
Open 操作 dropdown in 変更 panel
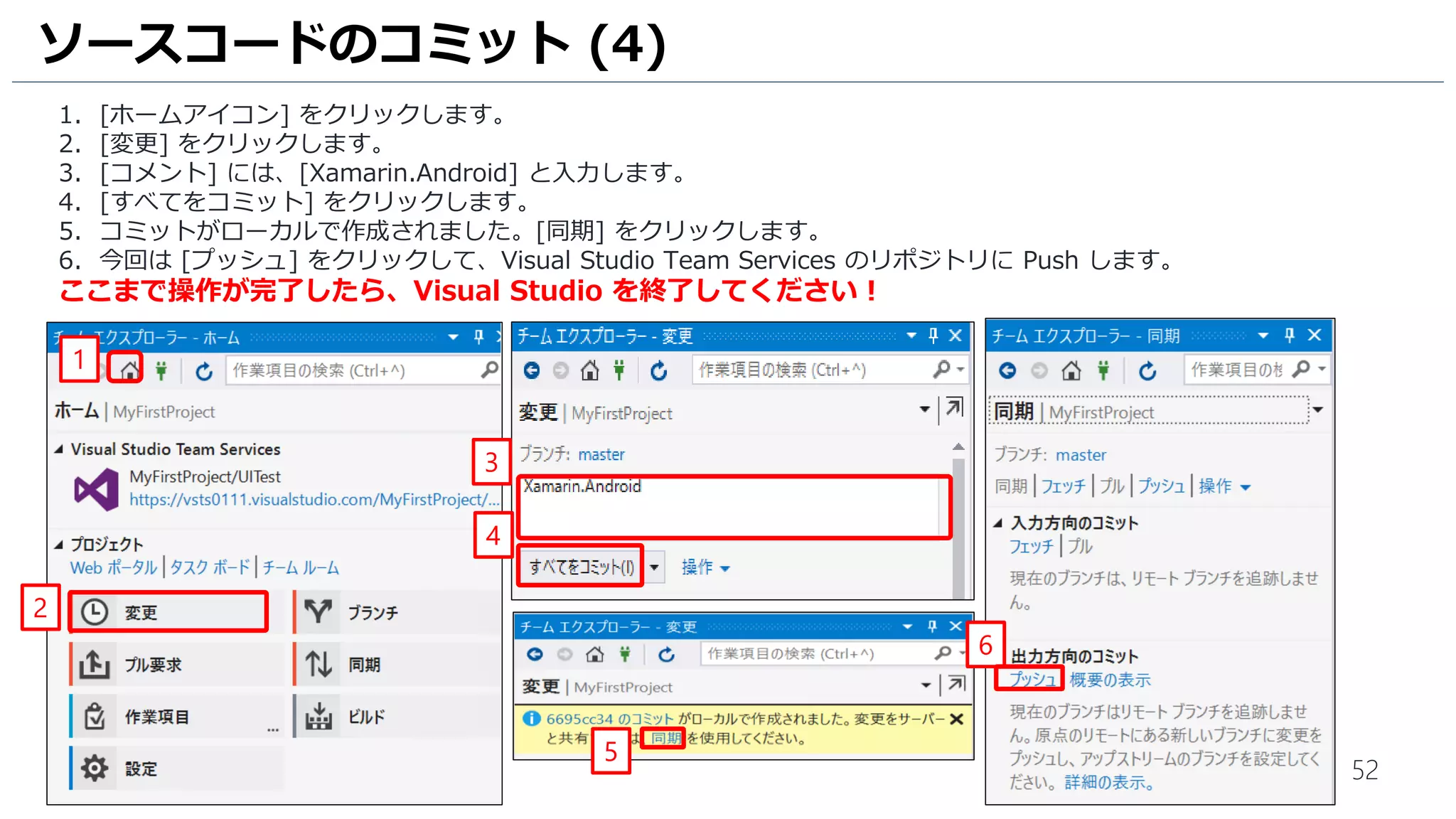pyautogui.click(x=705, y=567)
